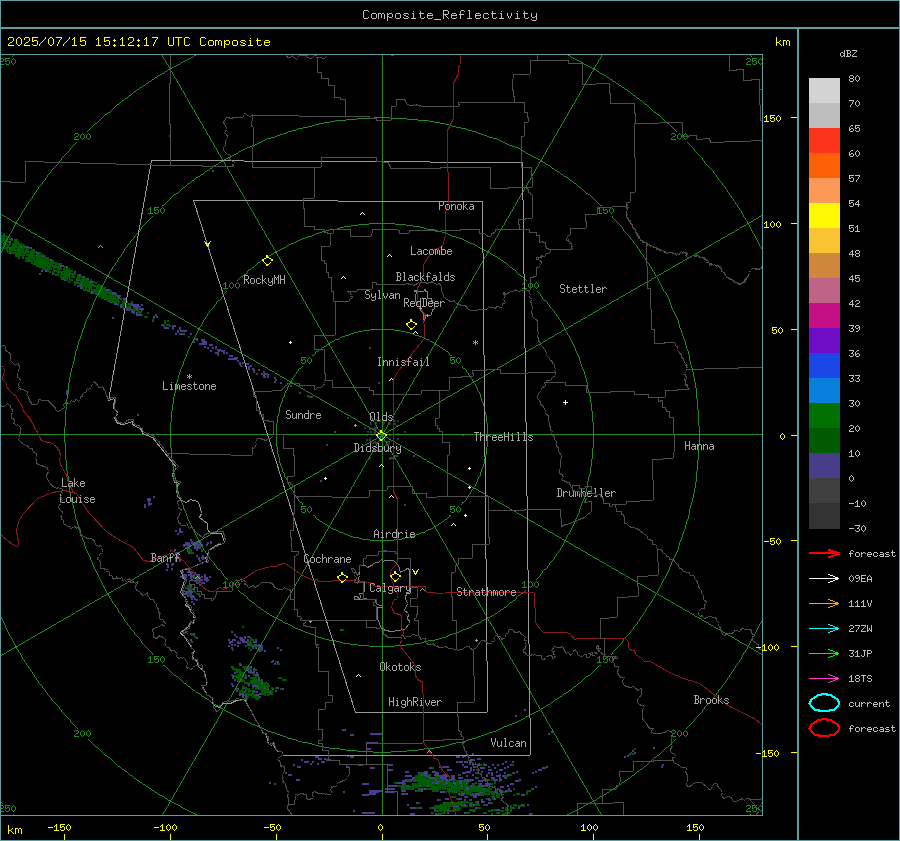The width and height of the screenshot is (900, 841).
Task: Click the Olds town label
Action: pos(381,417)
